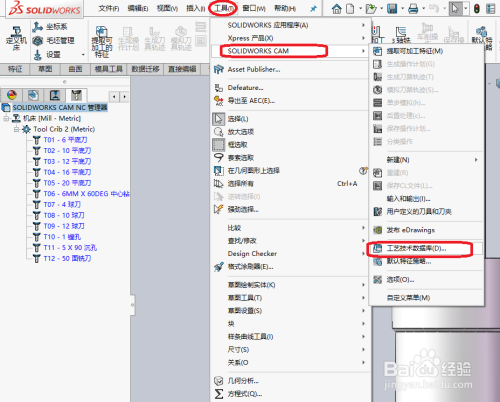Collapse the 机床 [Mill - Metric] node

click(6, 118)
